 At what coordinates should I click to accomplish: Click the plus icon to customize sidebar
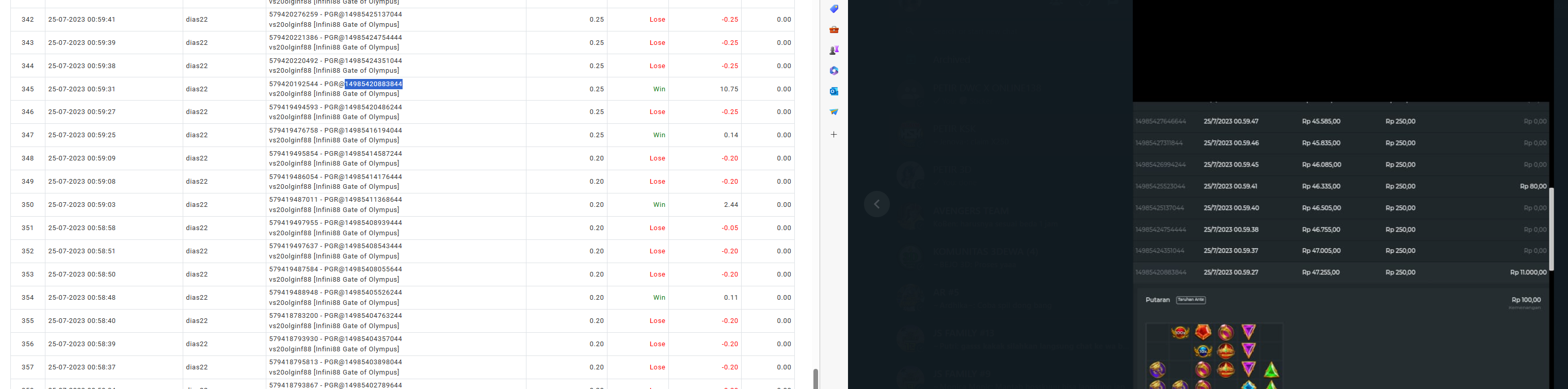coord(834,135)
